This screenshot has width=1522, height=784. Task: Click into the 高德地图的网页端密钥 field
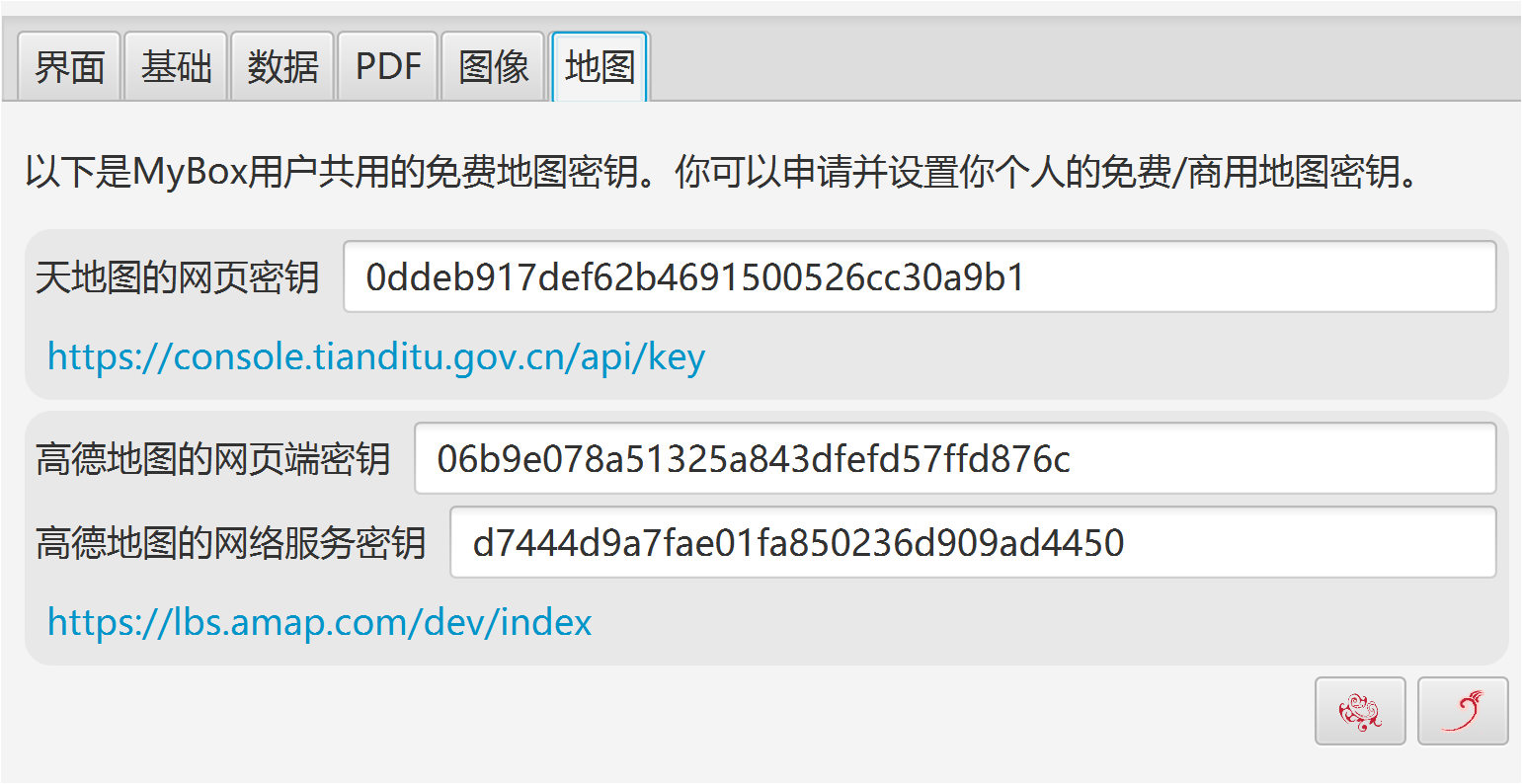tap(954, 459)
